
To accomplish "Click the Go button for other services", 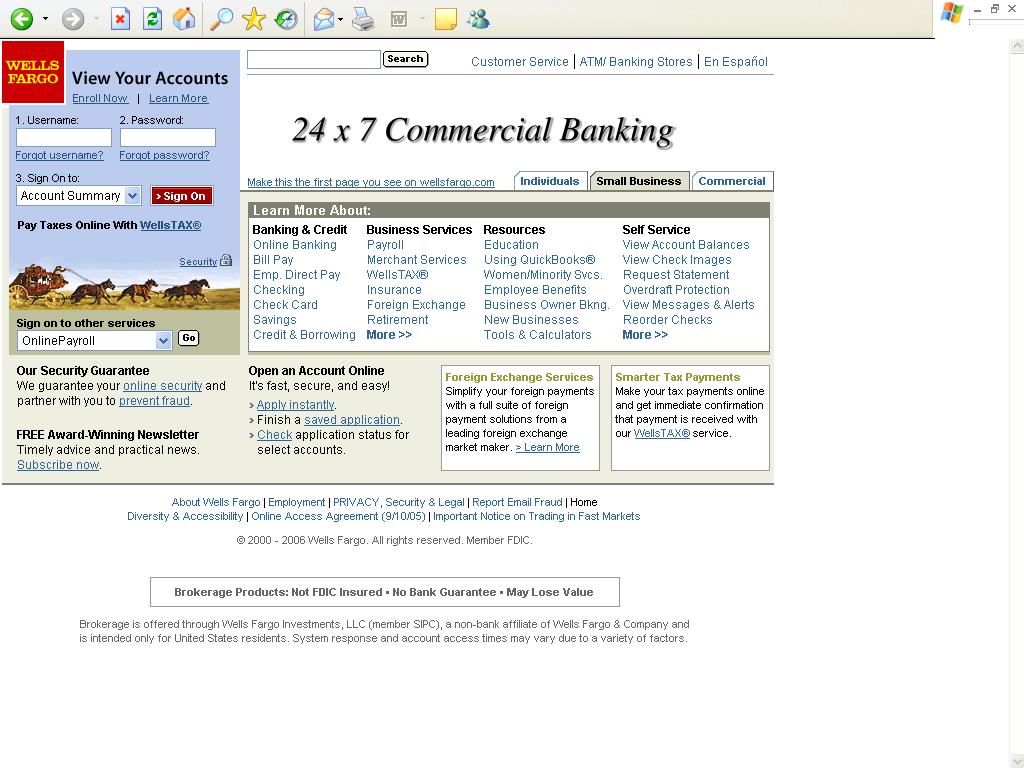I will point(188,338).
